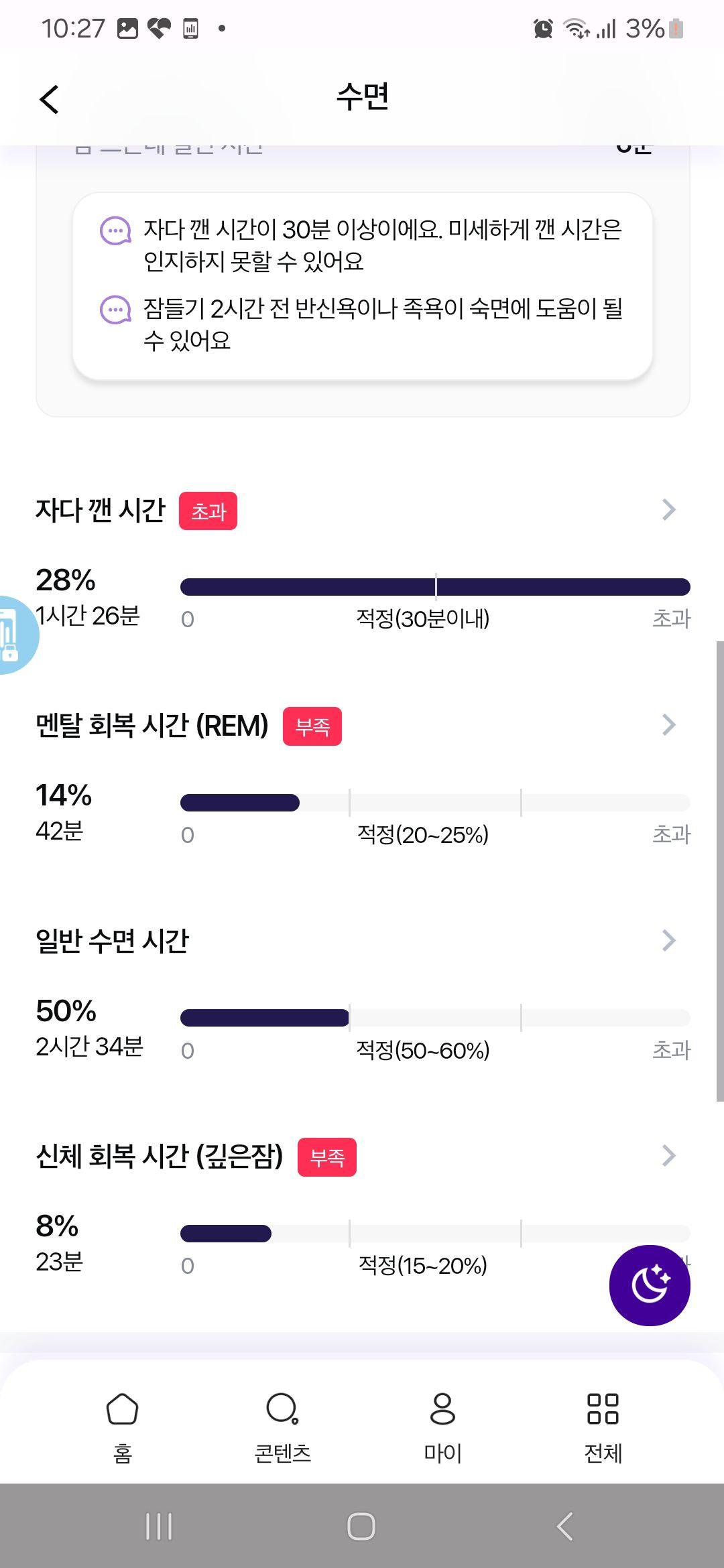Expand 일반 수면 시간 details chevron

(668, 940)
